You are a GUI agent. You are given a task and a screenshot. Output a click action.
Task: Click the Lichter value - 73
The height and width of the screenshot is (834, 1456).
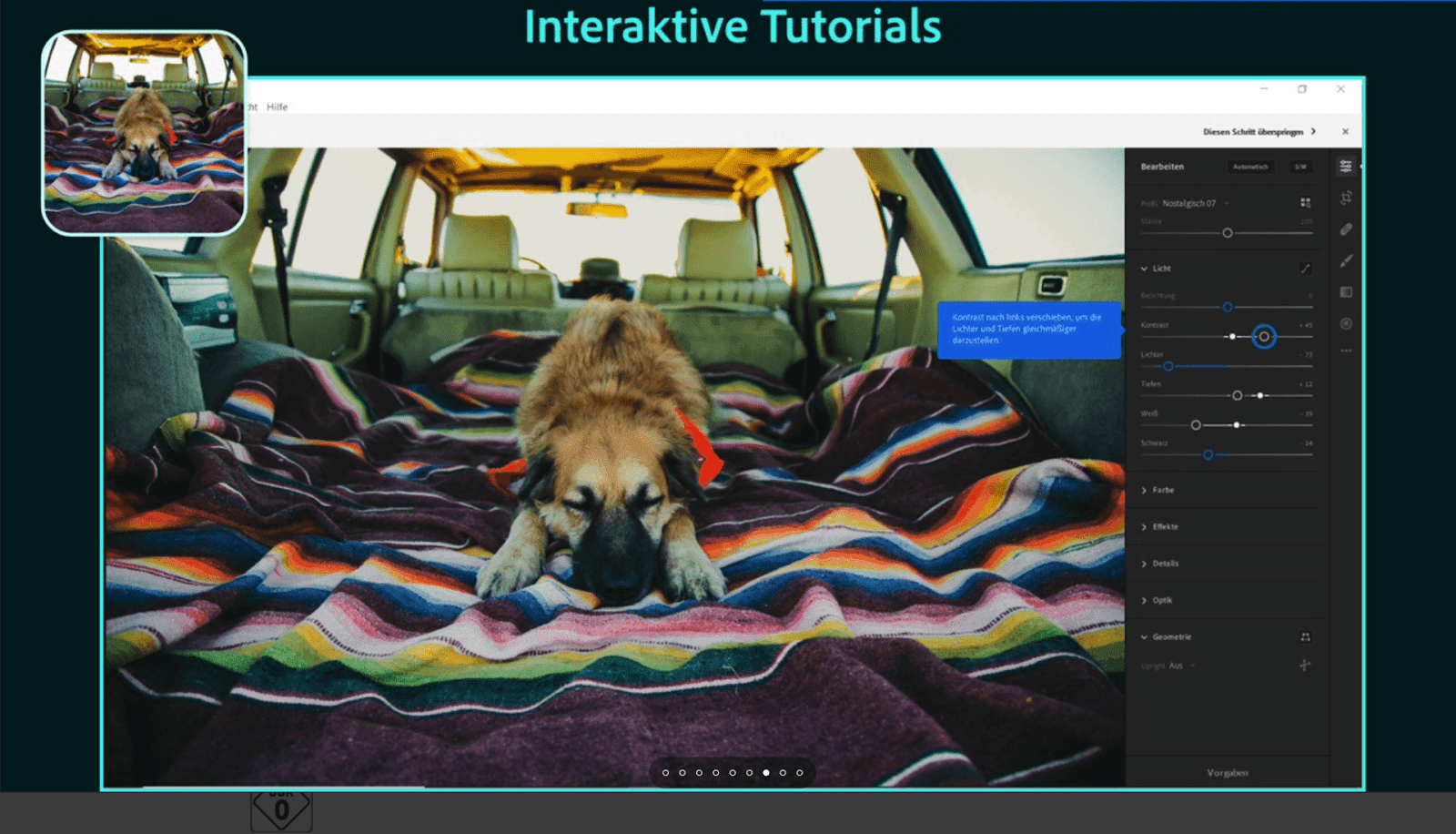[x=1306, y=355]
